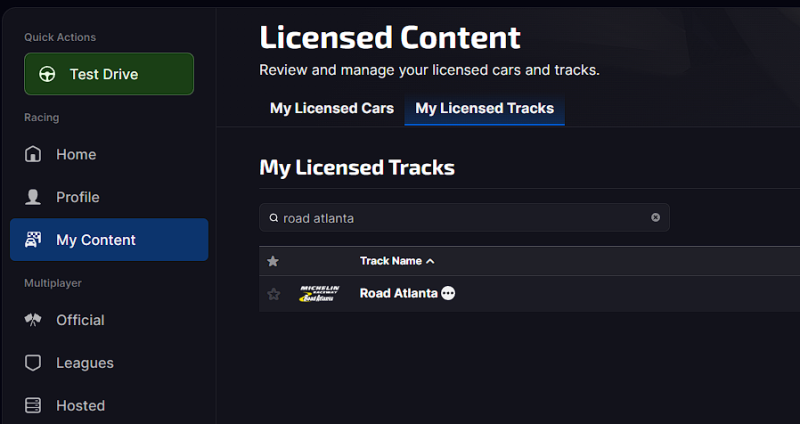Click into the track search field

tap(460, 218)
